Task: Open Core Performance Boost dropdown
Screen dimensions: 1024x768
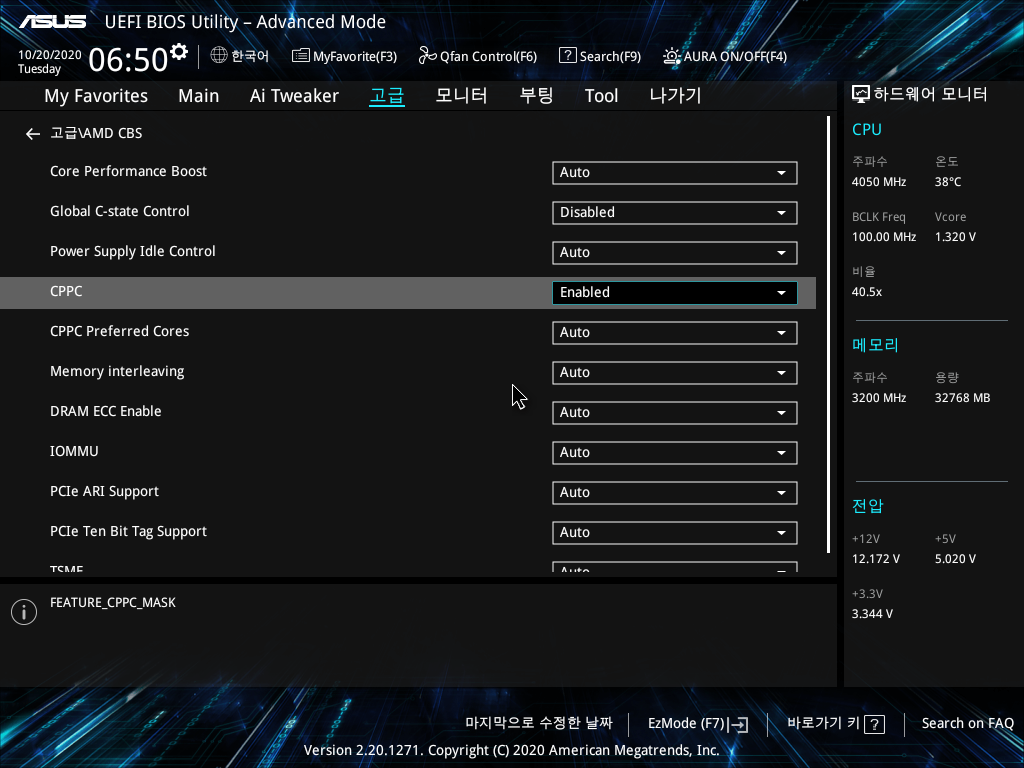Action: pos(675,173)
